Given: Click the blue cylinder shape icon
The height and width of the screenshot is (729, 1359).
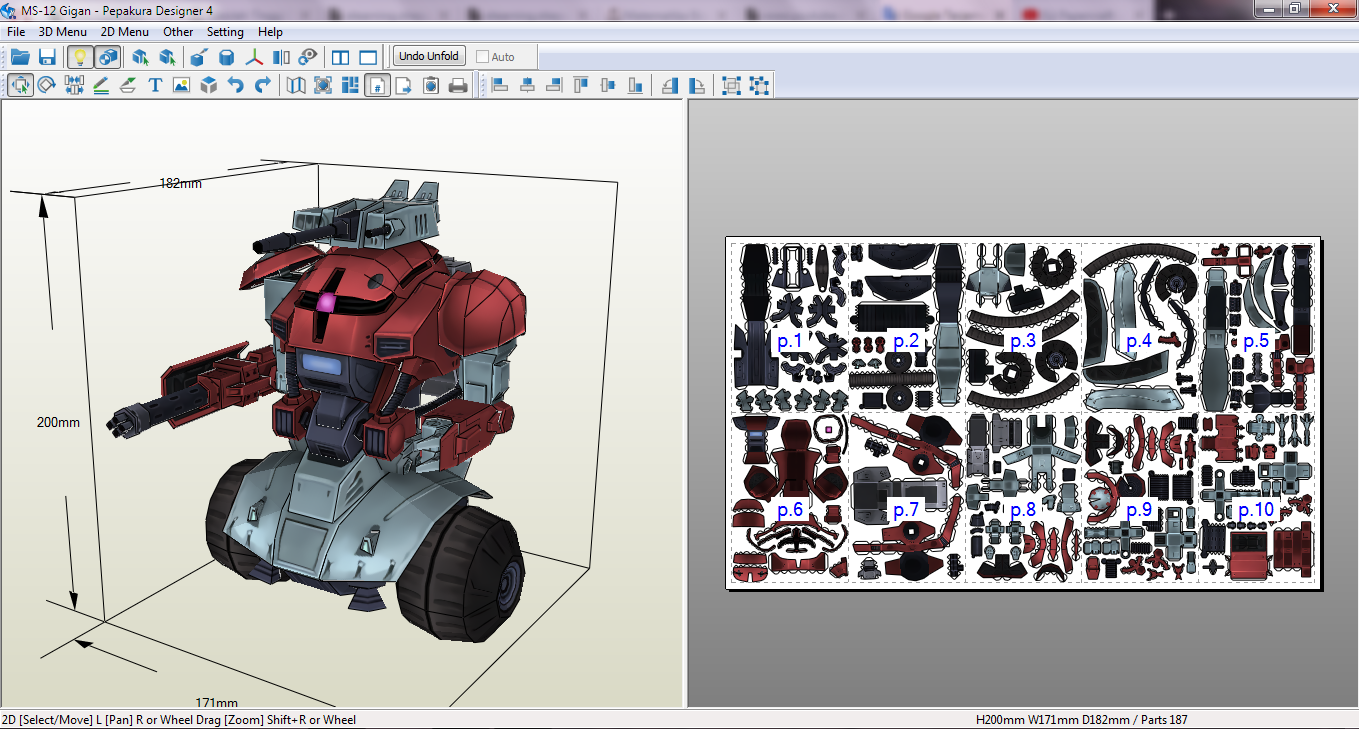Looking at the screenshot, I should click(227, 57).
